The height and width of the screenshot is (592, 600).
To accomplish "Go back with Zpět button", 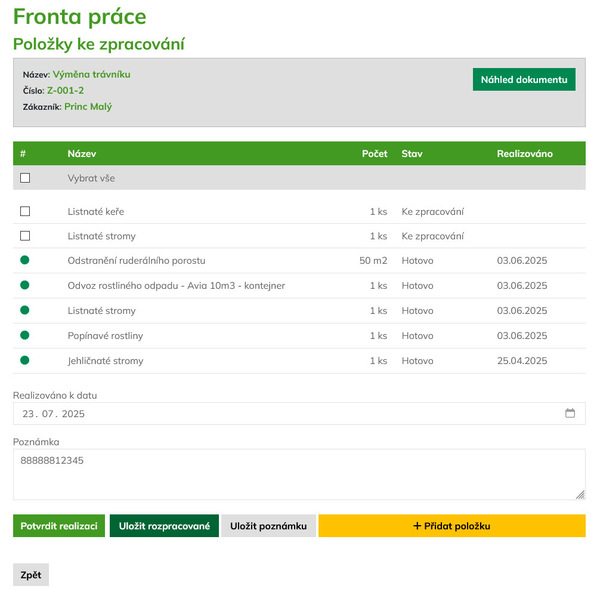I will [x=31, y=574].
